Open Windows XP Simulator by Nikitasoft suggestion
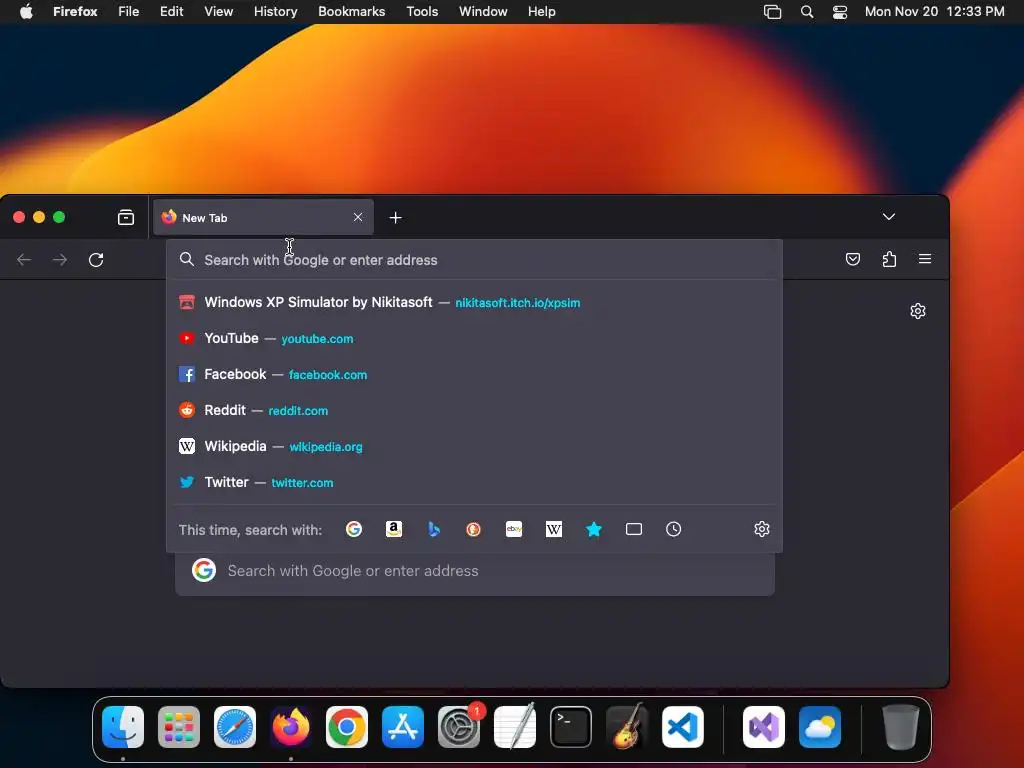Viewport: 1024px width, 768px height. click(475, 302)
